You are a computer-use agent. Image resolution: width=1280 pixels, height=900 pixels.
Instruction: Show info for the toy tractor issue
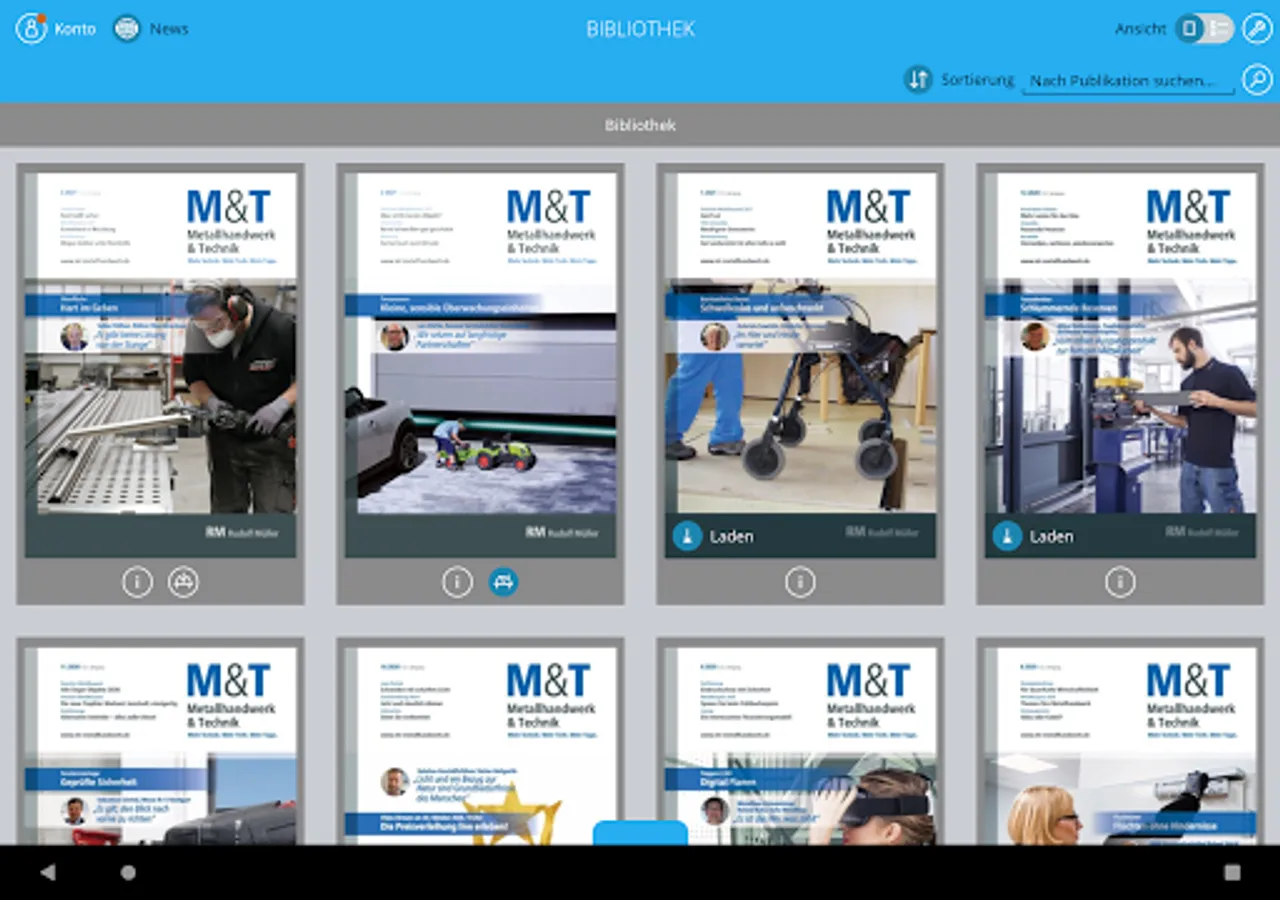(x=458, y=582)
